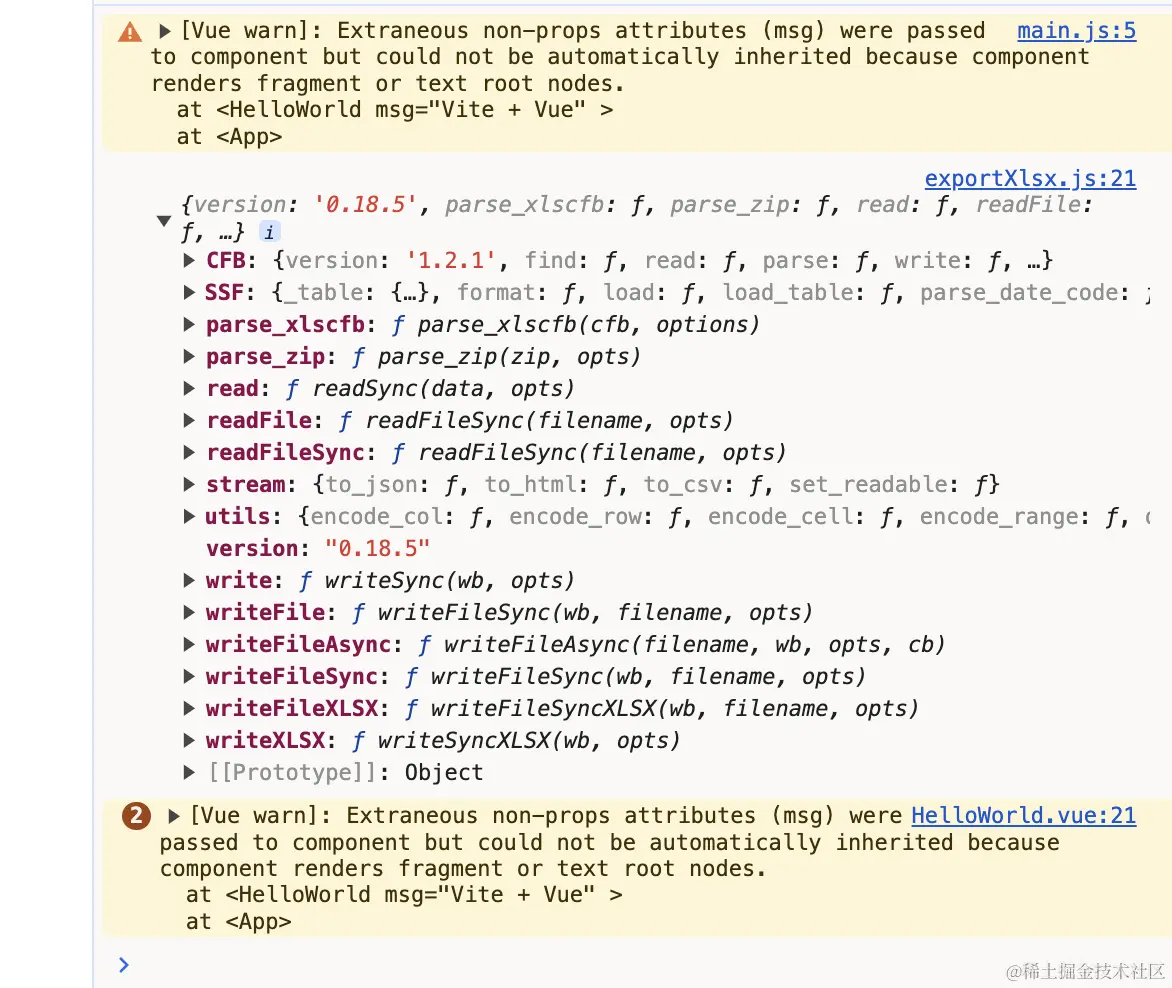This screenshot has height=988, width=1172.
Task: Expand the writeFileXLSX property
Action: (x=189, y=708)
